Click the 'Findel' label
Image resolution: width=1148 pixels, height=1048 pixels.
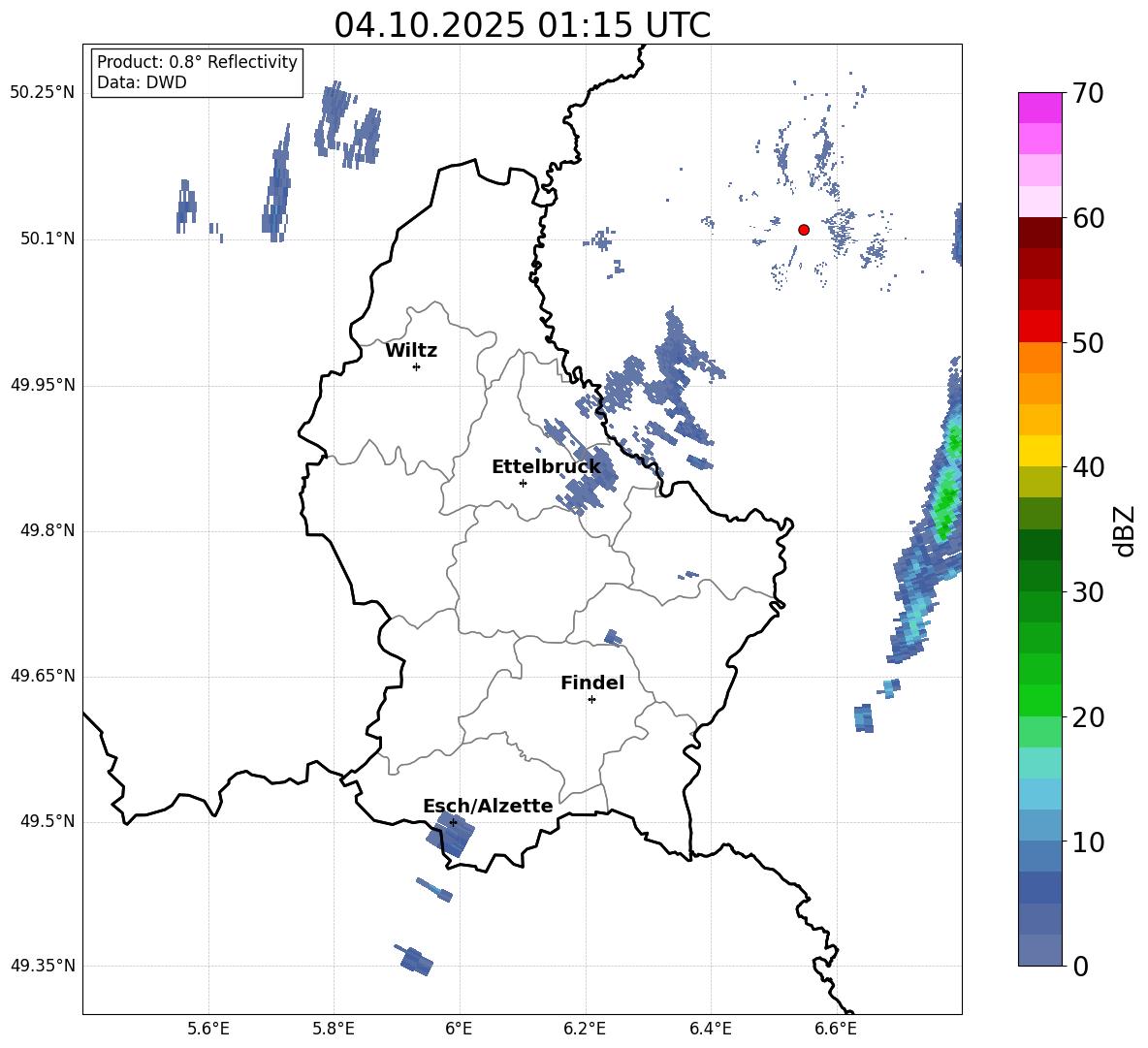tap(592, 683)
